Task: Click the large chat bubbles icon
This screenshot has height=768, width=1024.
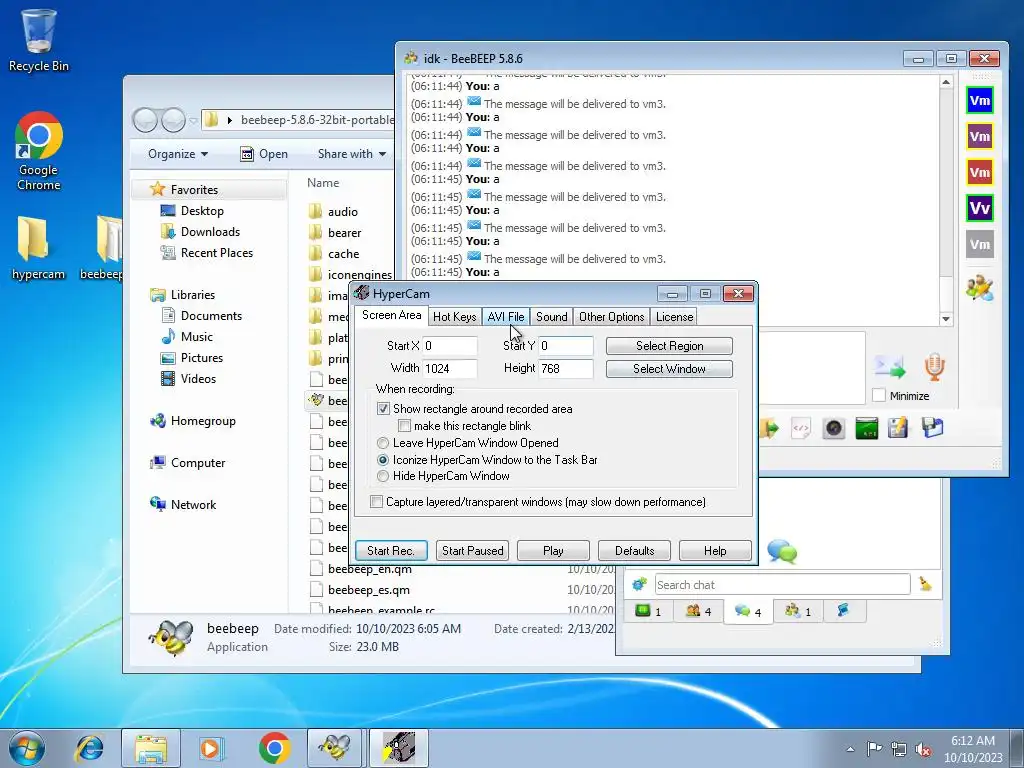Action: [782, 552]
